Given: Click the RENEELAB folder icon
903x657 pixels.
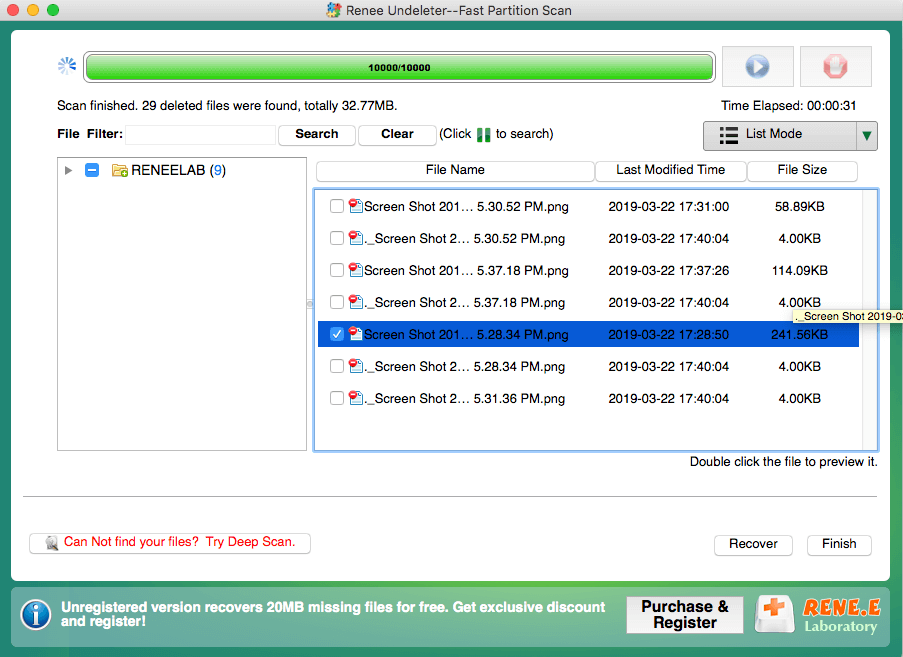Looking at the screenshot, I should (120, 170).
